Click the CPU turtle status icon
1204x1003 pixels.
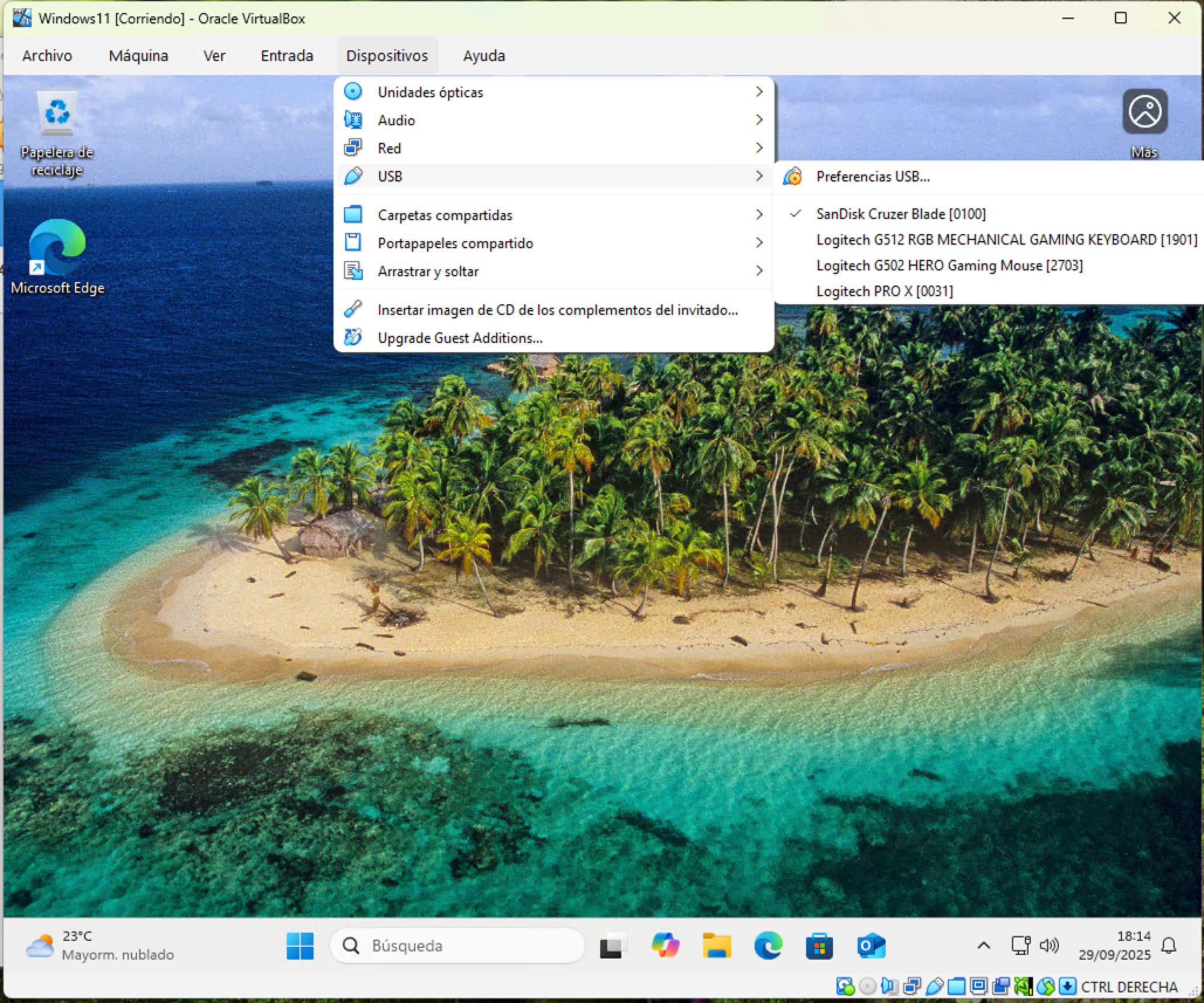tap(1023, 987)
